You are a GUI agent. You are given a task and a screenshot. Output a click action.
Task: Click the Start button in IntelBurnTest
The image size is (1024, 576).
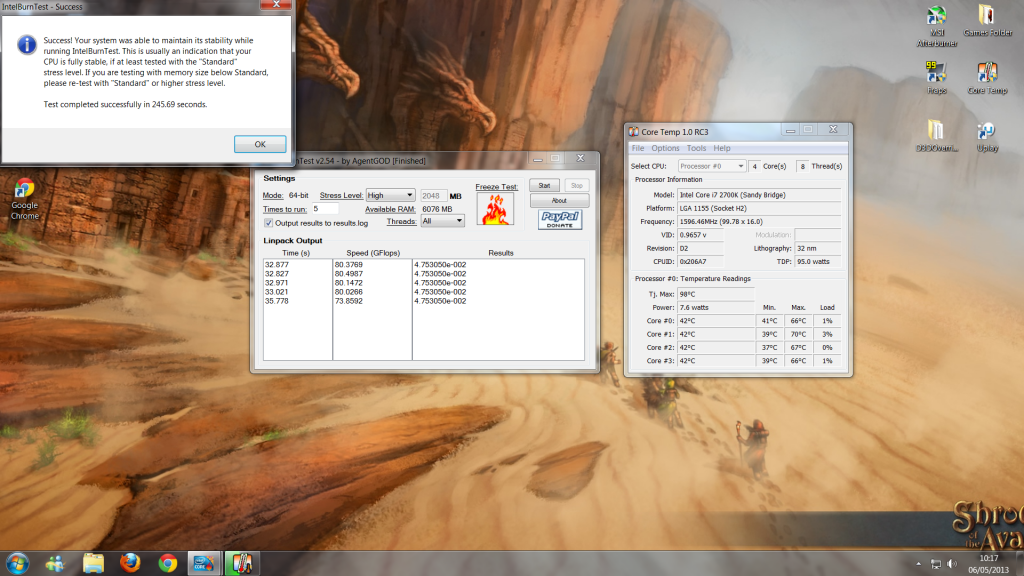(x=544, y=185)
